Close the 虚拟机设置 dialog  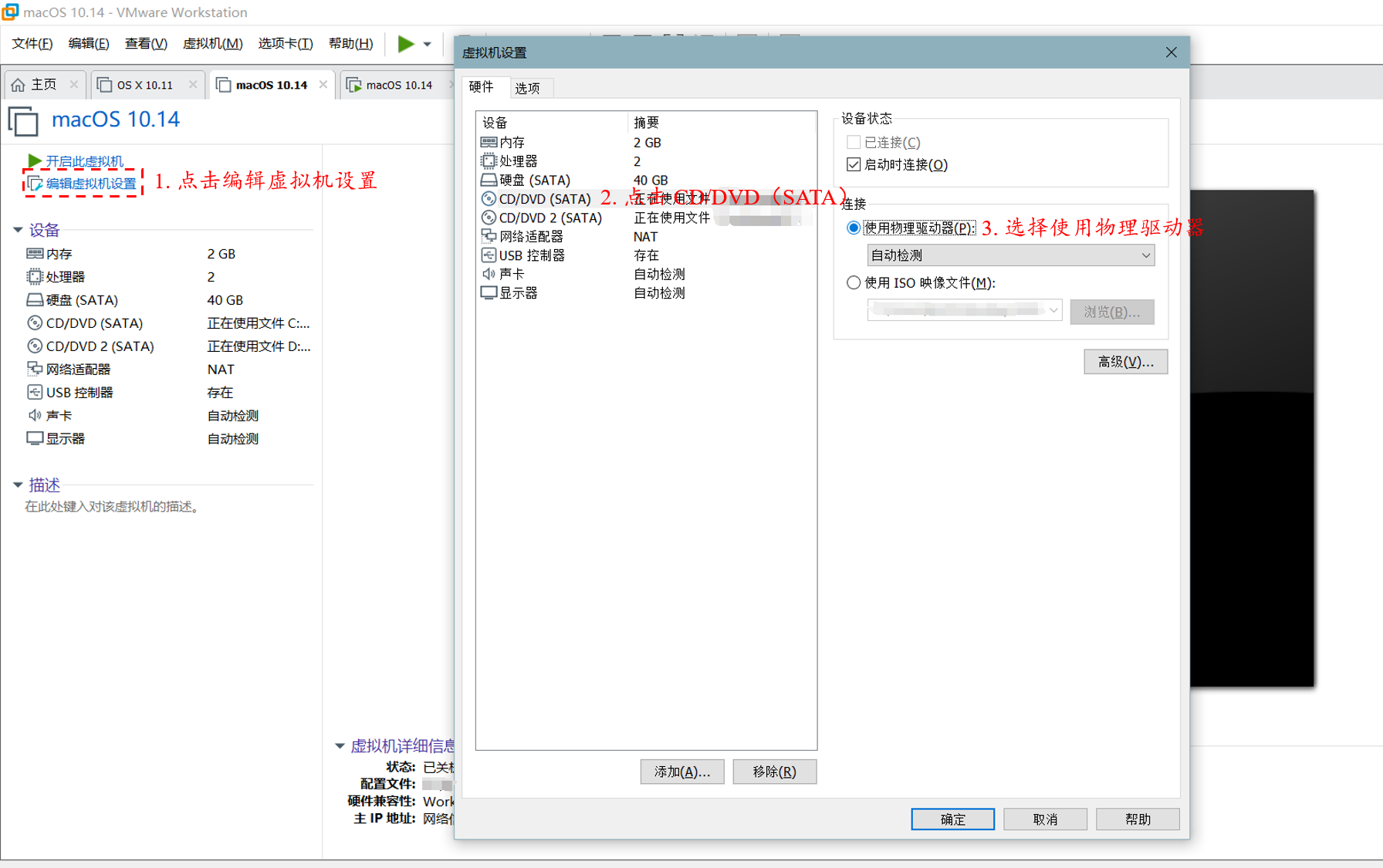1172,52
